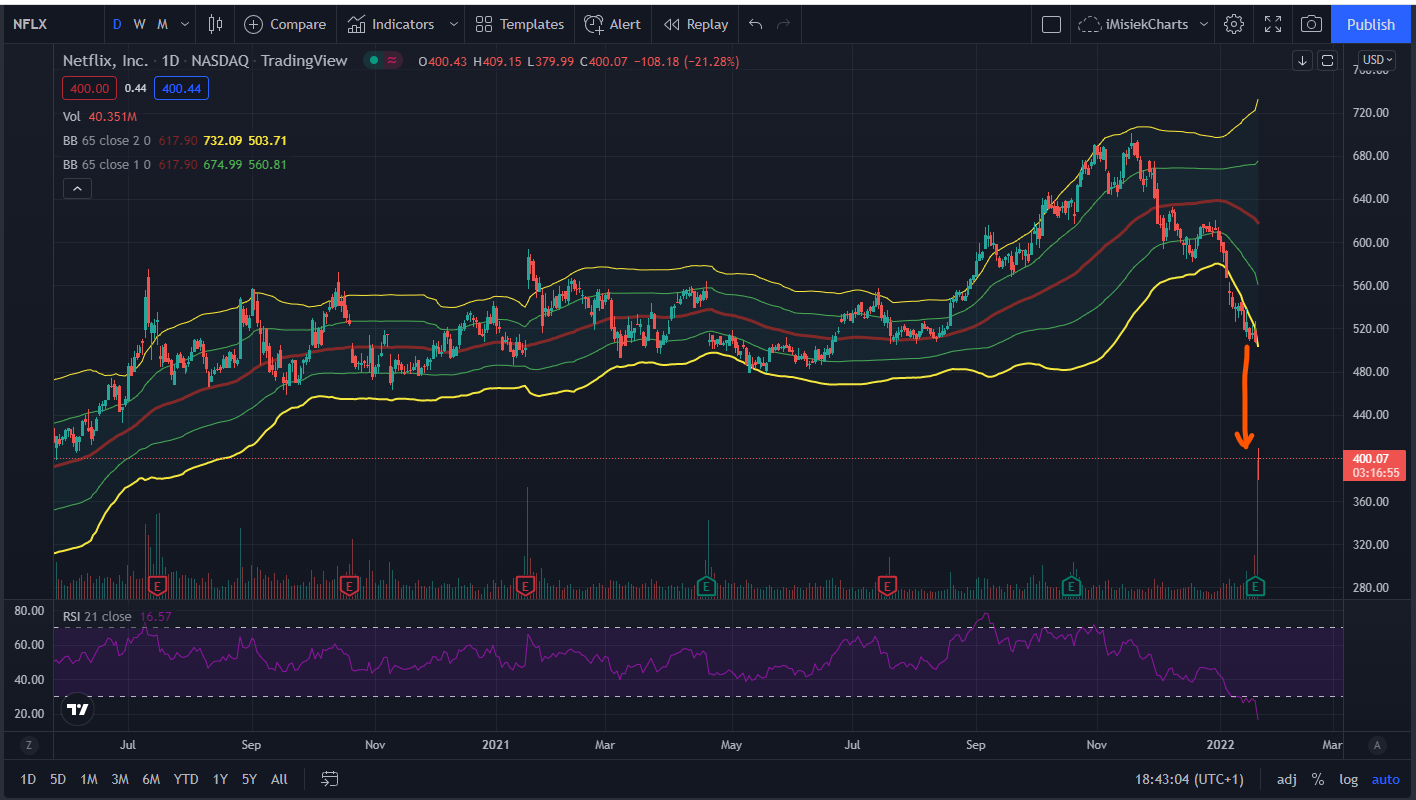Image resolution: width=1416 pixels, height=800 pixels.
Task: Redo the chart action
Action: (x=783, y=24)
